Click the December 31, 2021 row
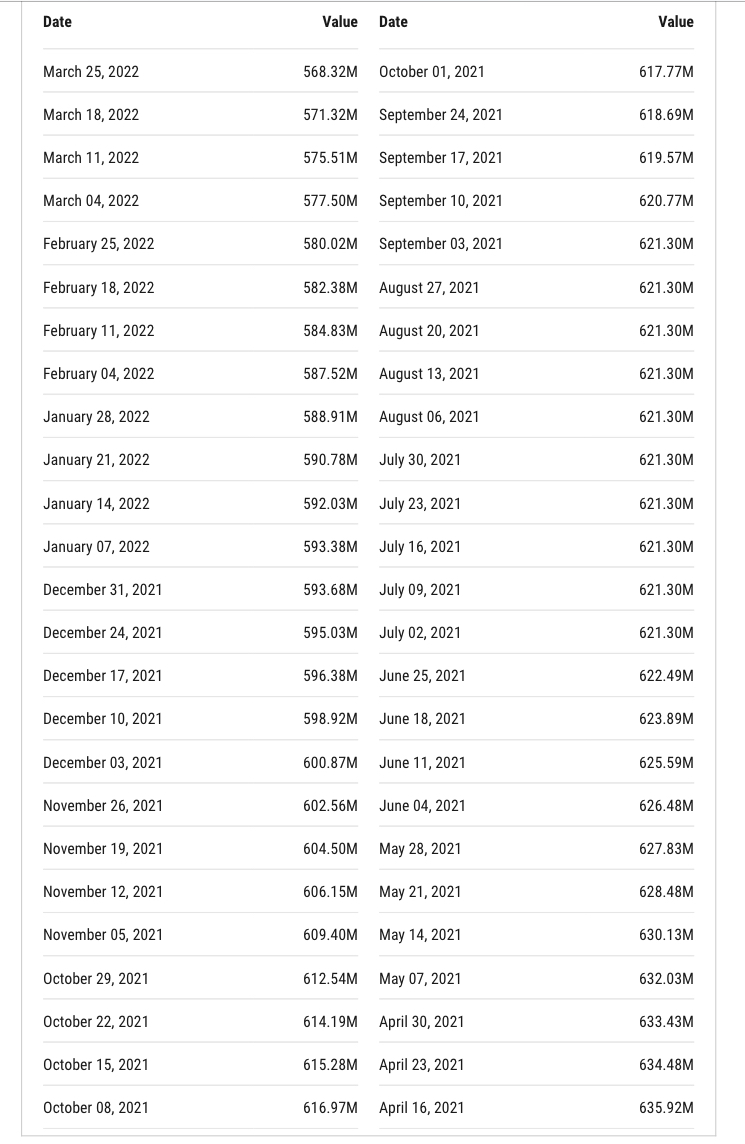Viewport: 745px width, 1144px height. click(x=201, y=590)
